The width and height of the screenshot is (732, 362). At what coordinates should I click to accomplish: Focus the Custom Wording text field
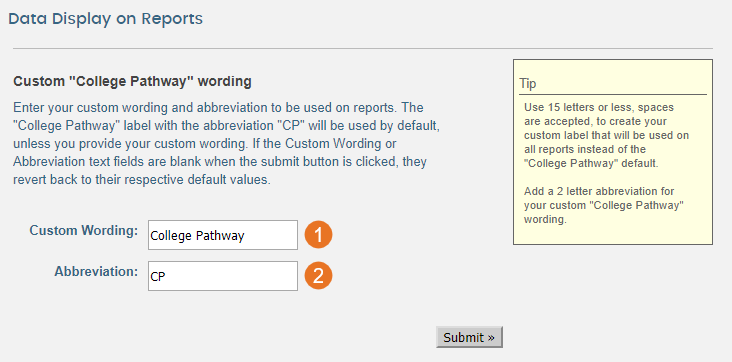point(223,235)
